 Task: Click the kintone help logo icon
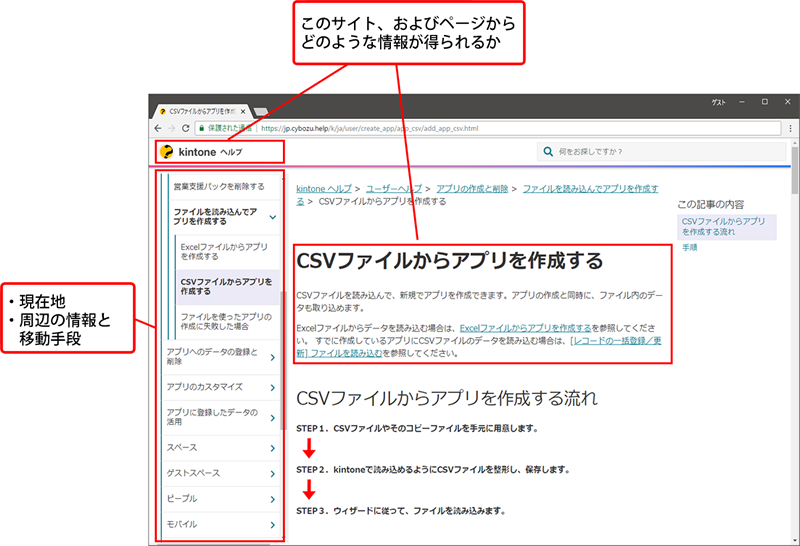point(166,152)
